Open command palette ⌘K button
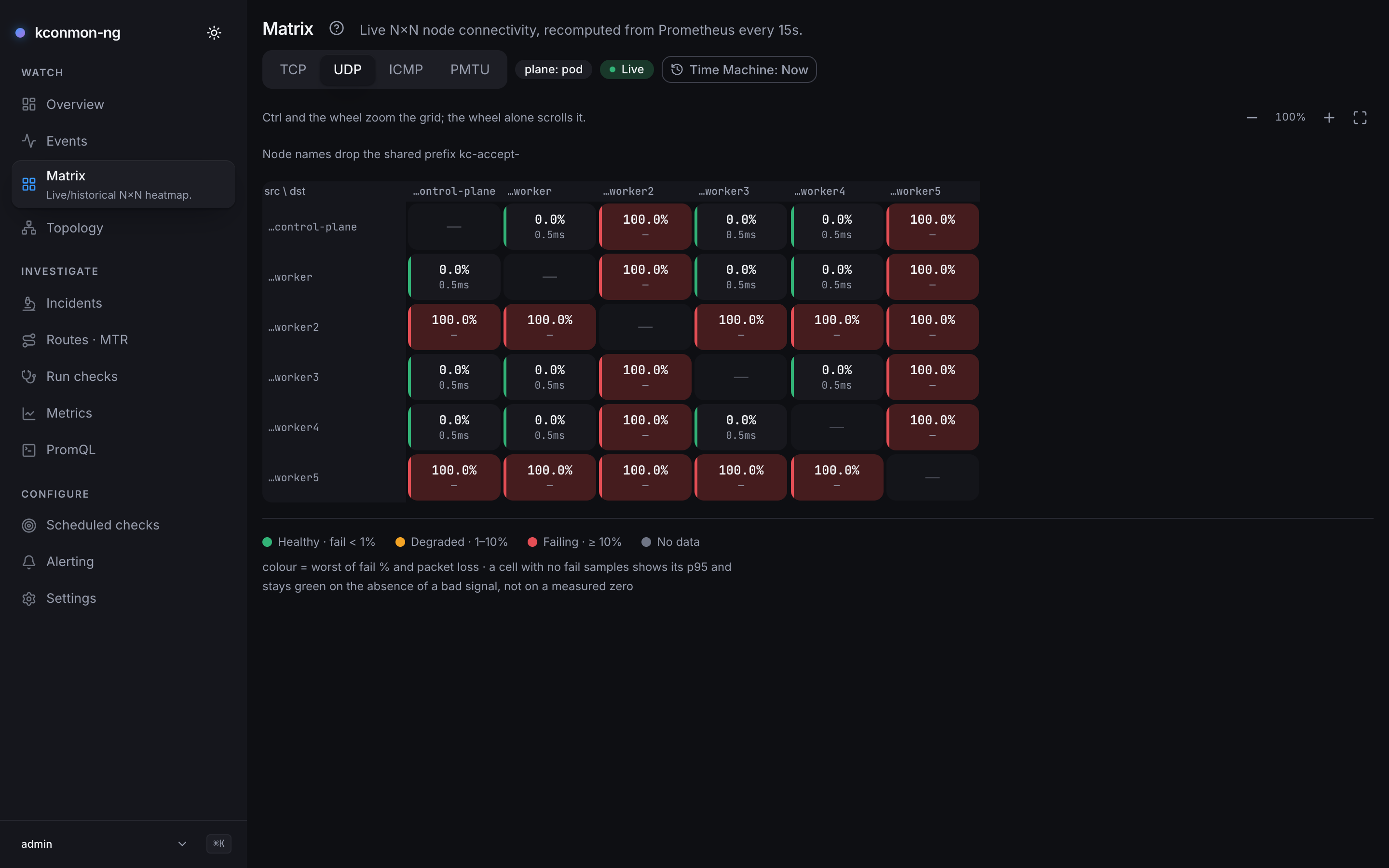 (x=218, y=843)
